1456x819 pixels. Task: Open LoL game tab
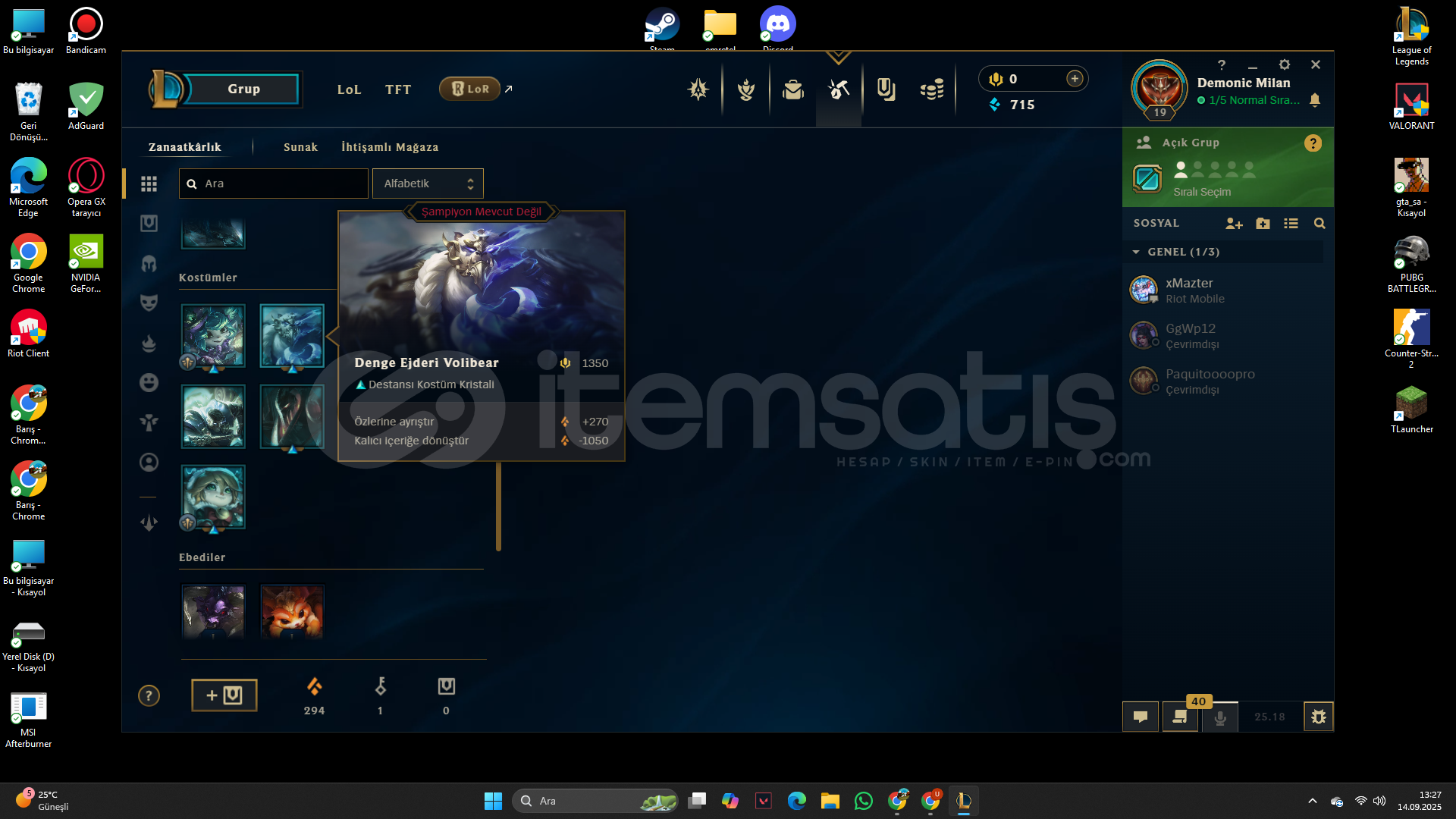click(x=349, y=89)
